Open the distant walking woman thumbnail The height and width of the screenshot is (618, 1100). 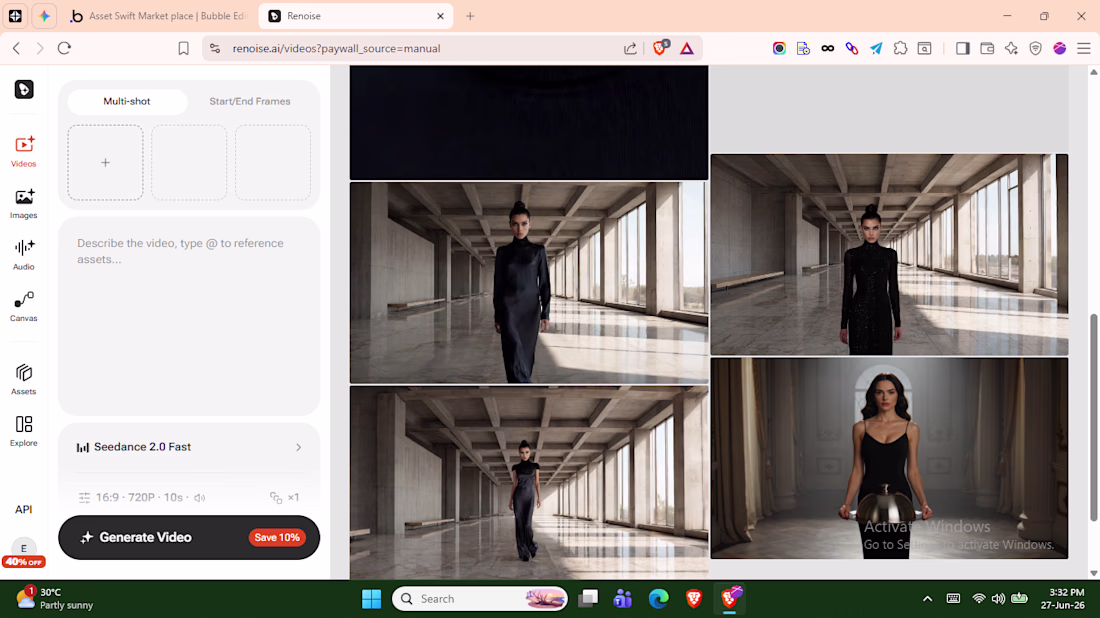point(529,483)
